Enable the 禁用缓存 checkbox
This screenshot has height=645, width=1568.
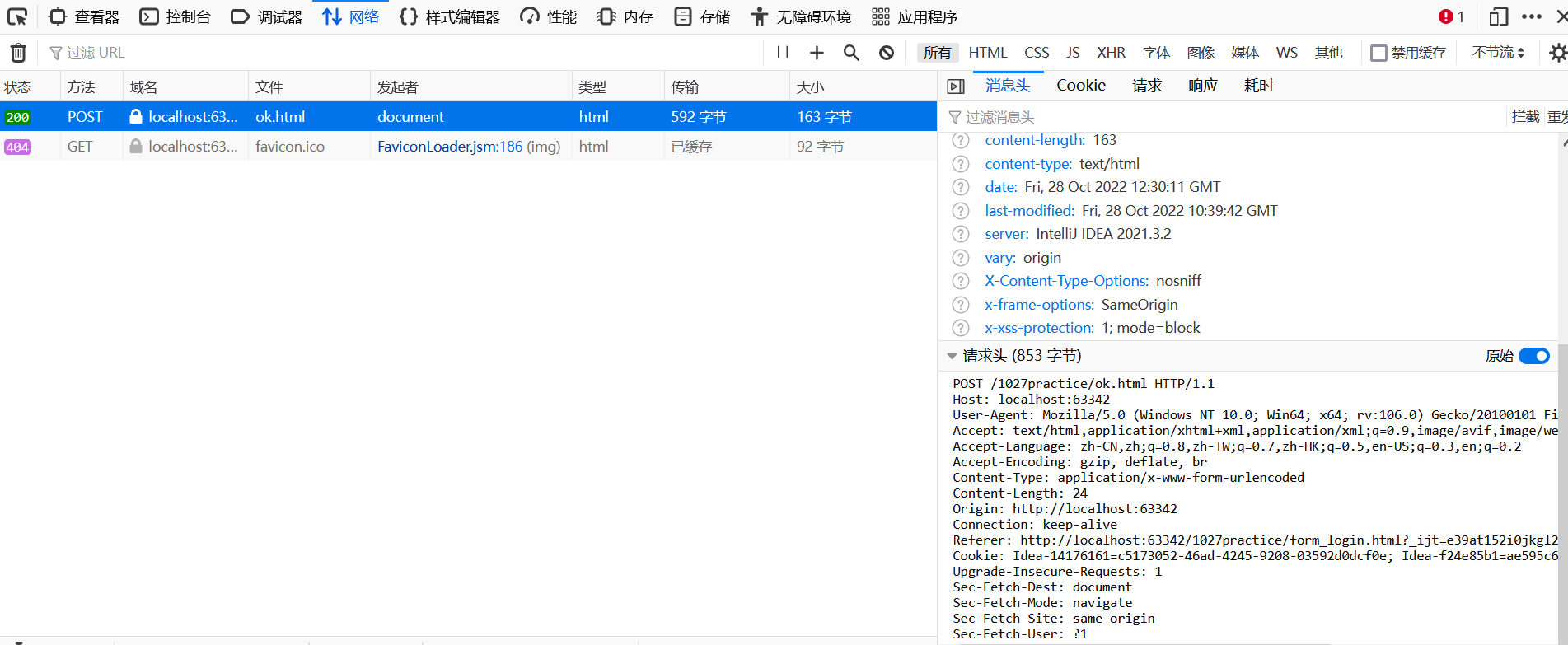click(1378, 53)
